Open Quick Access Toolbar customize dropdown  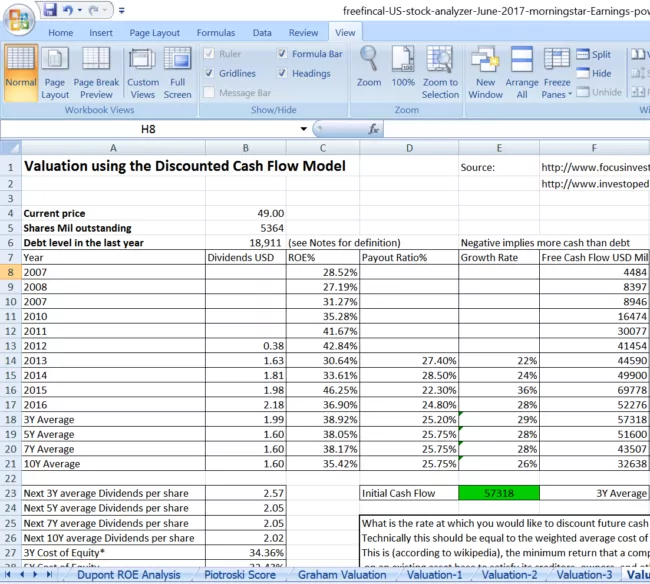point(122,10)
